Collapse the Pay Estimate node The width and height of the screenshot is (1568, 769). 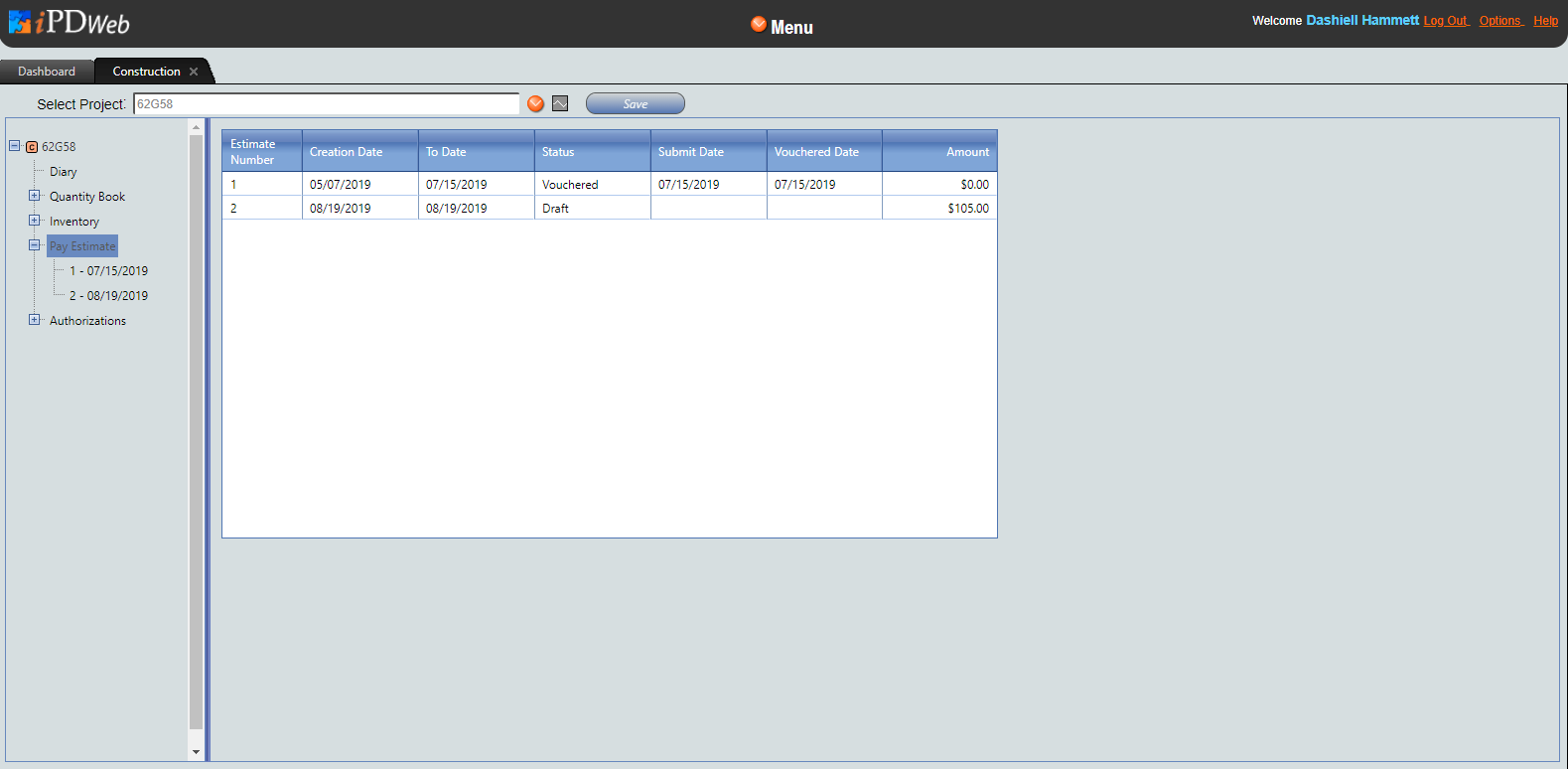coord(35,245)
